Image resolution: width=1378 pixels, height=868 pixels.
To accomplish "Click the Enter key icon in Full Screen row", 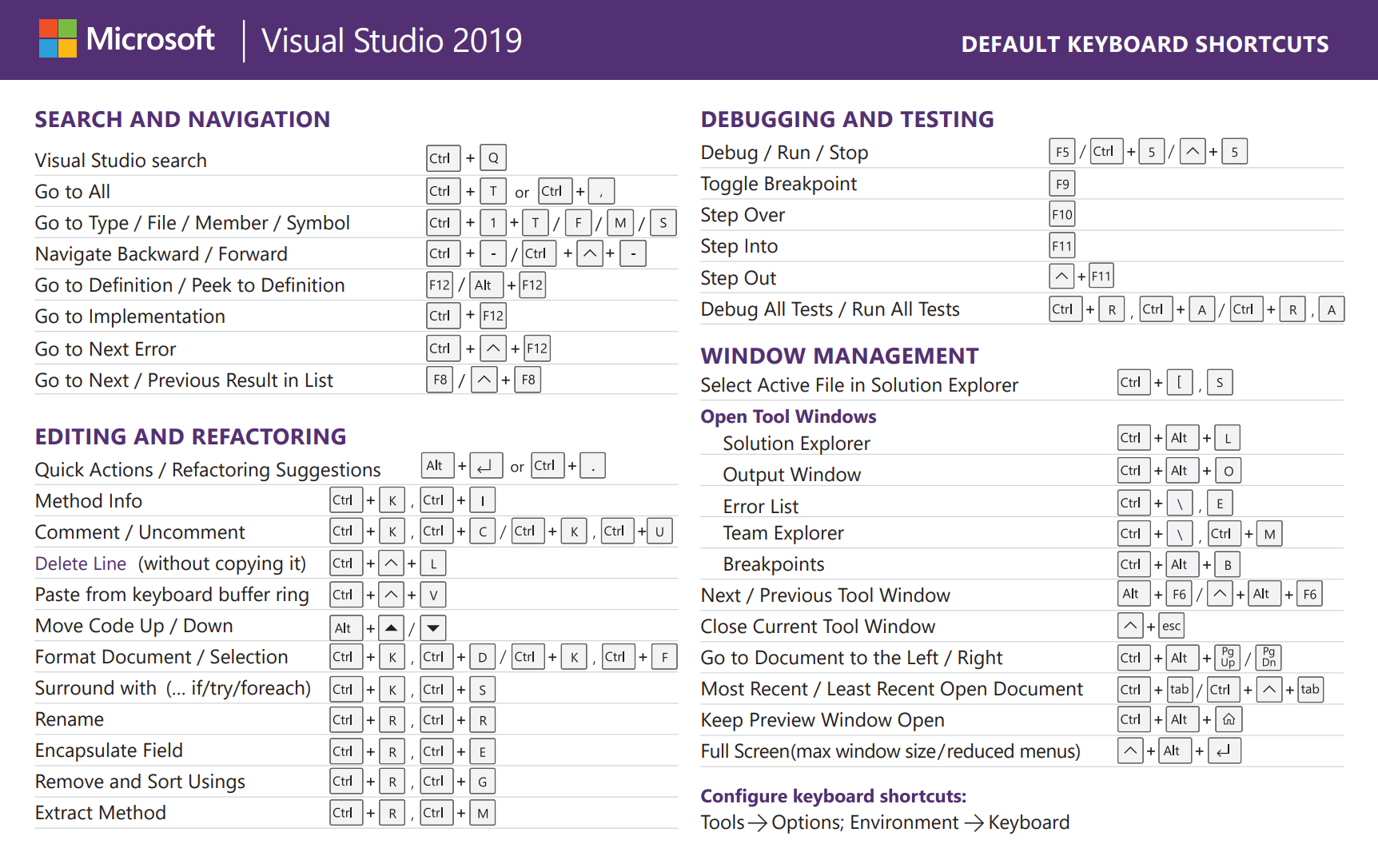I will coord(1225,751).
